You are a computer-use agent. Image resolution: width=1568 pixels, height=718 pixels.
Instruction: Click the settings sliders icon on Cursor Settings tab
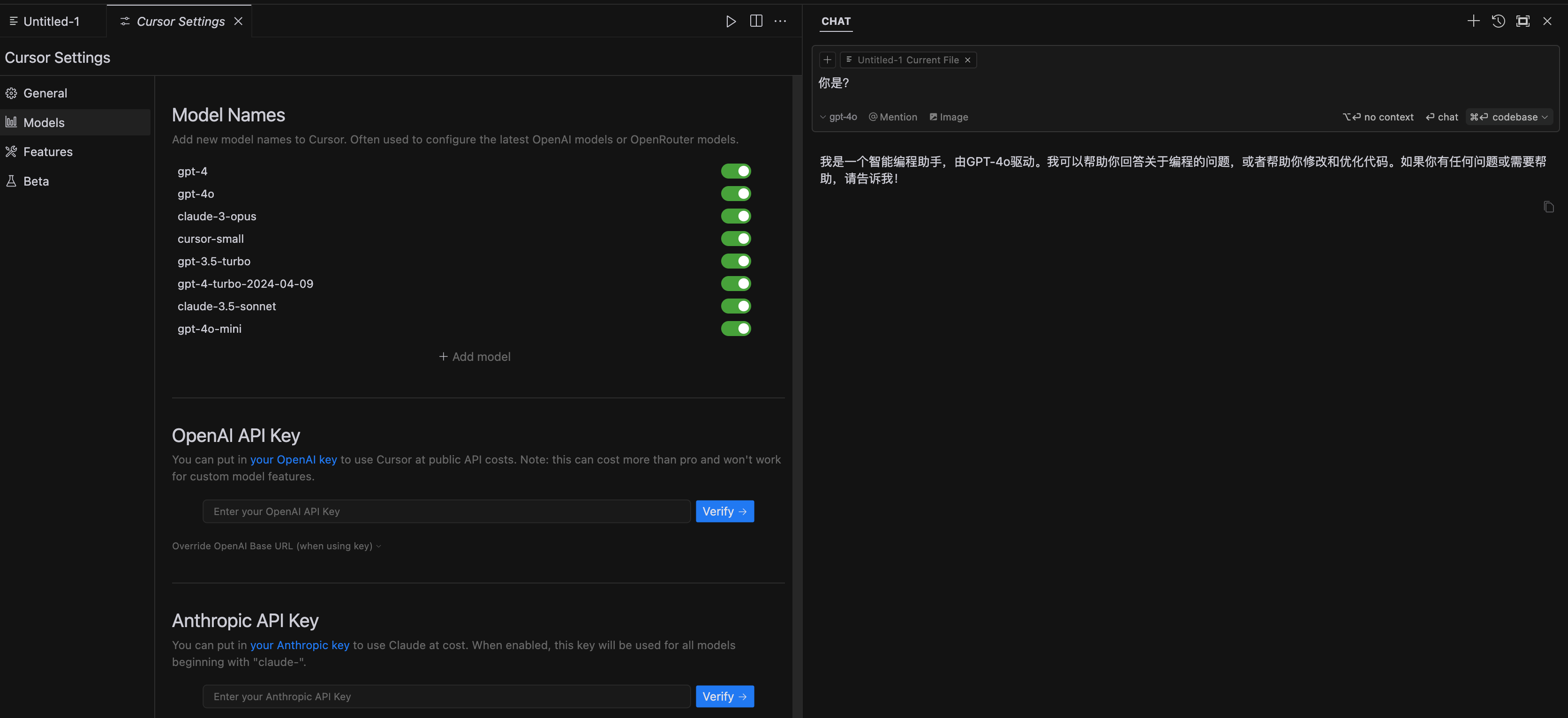[125, 21]
